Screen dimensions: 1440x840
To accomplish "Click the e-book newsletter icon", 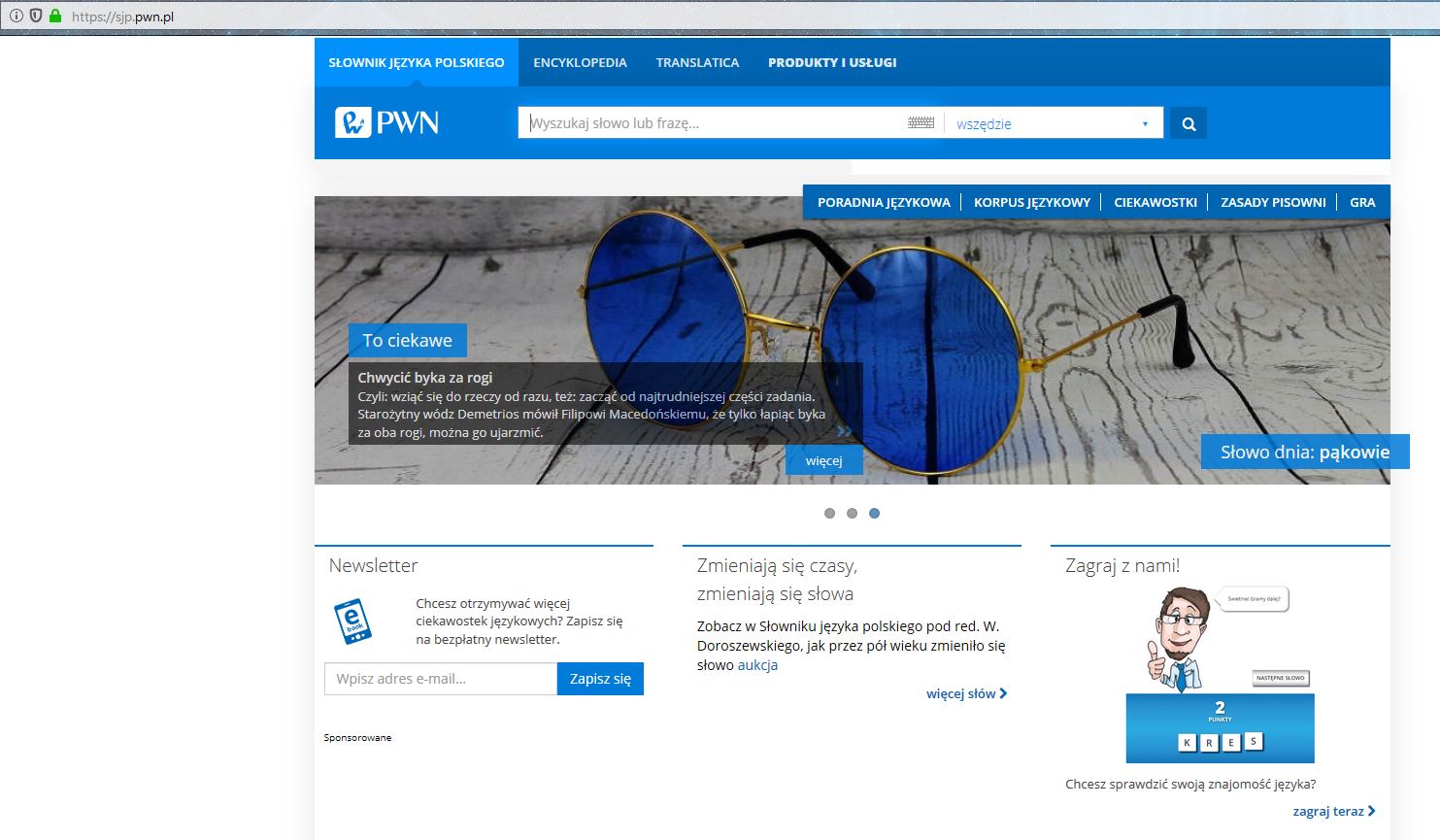I will [352, 621].
